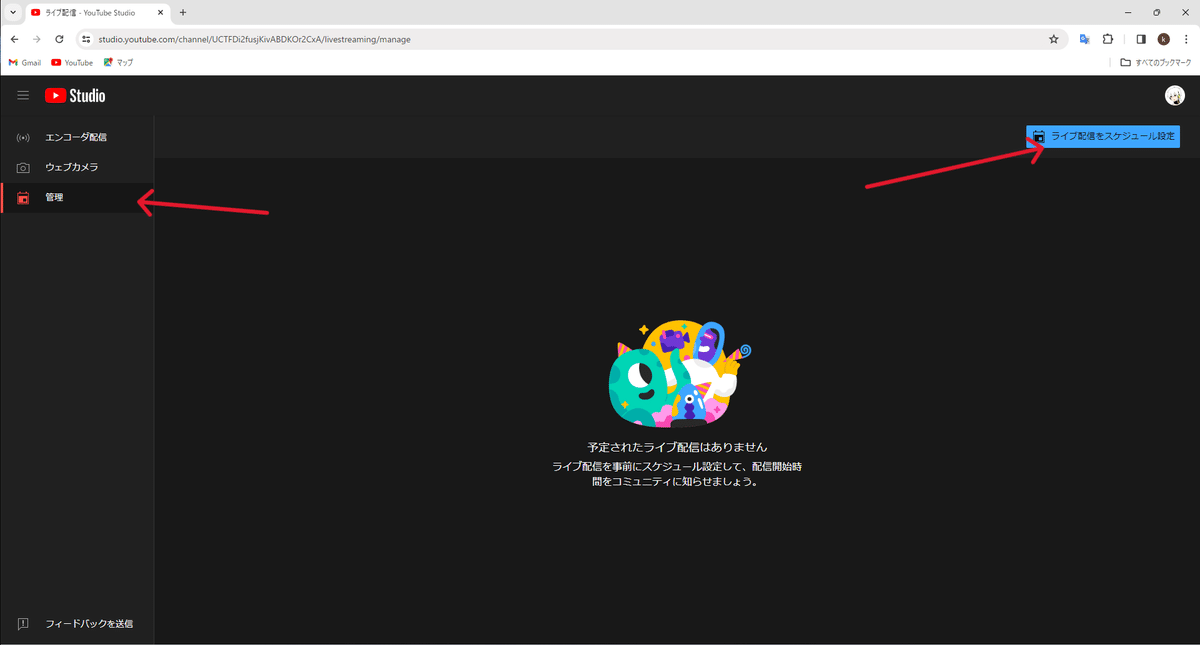Open the YouTube Studio hamburger menu
Screen dimensions: 1200x645
click(x=23, y=96)
